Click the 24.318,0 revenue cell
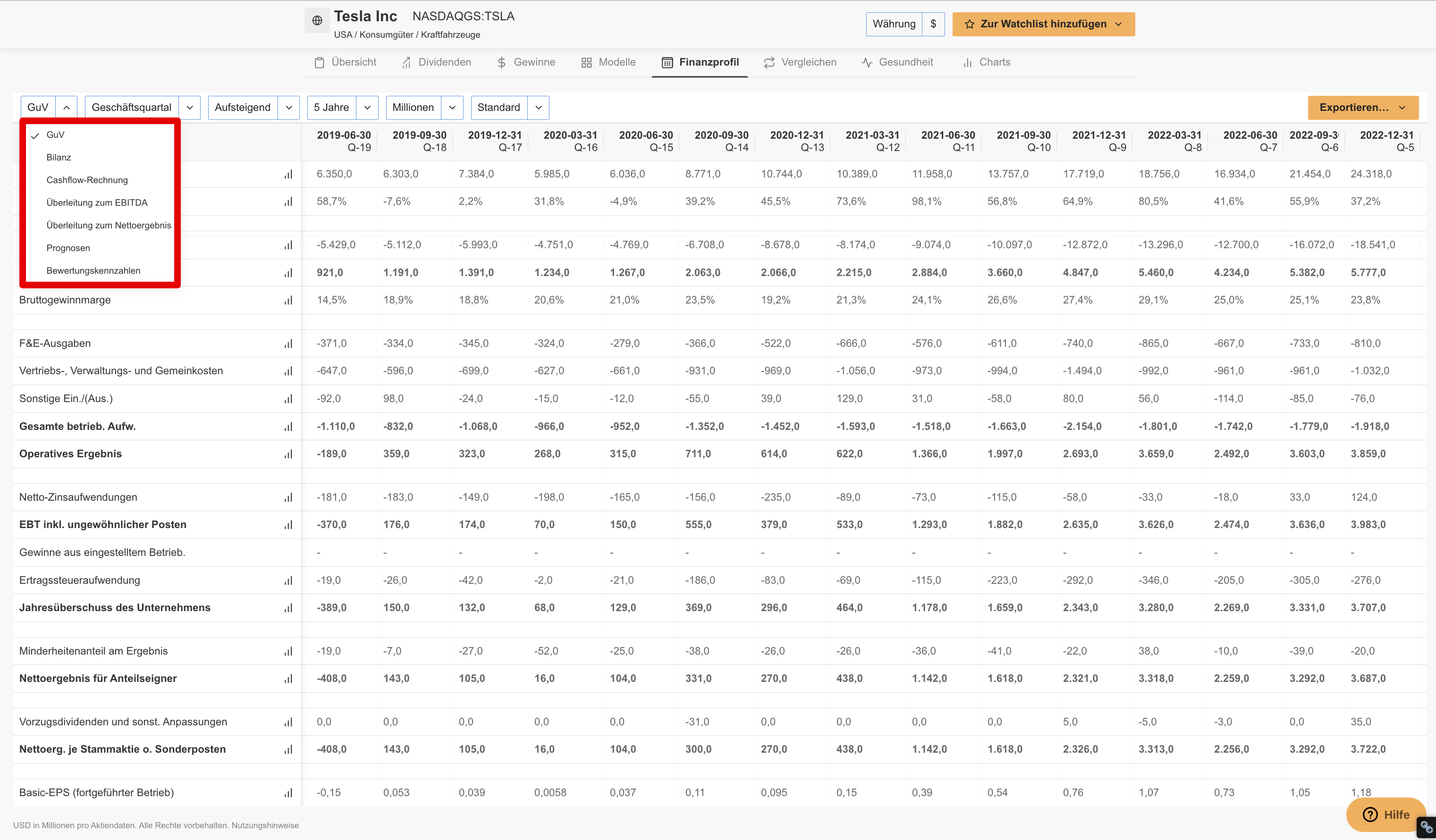Image resolution: width=1436 pixels, height=840 pixels. (1371, 174)
